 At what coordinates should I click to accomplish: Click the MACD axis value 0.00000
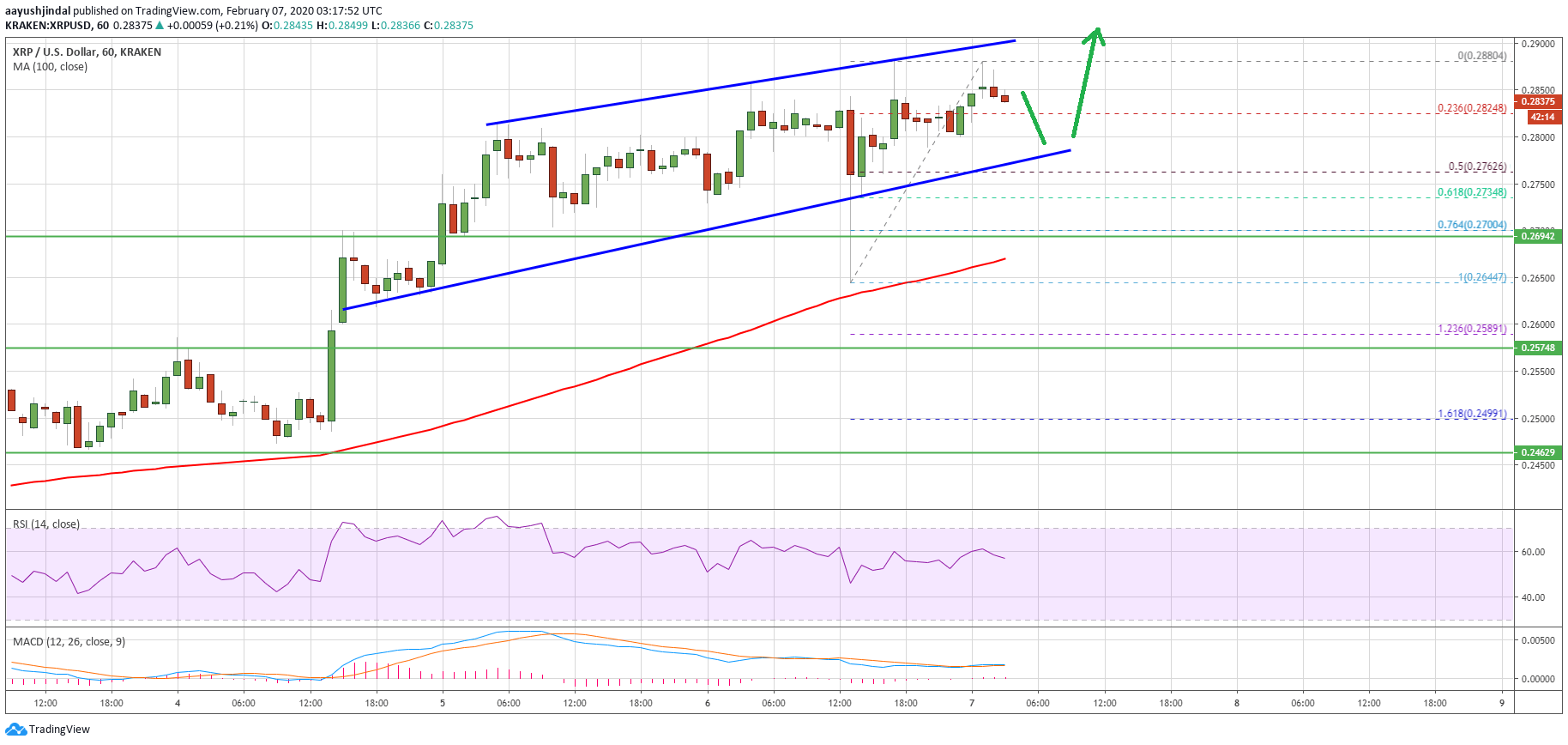pos(1538,678)
